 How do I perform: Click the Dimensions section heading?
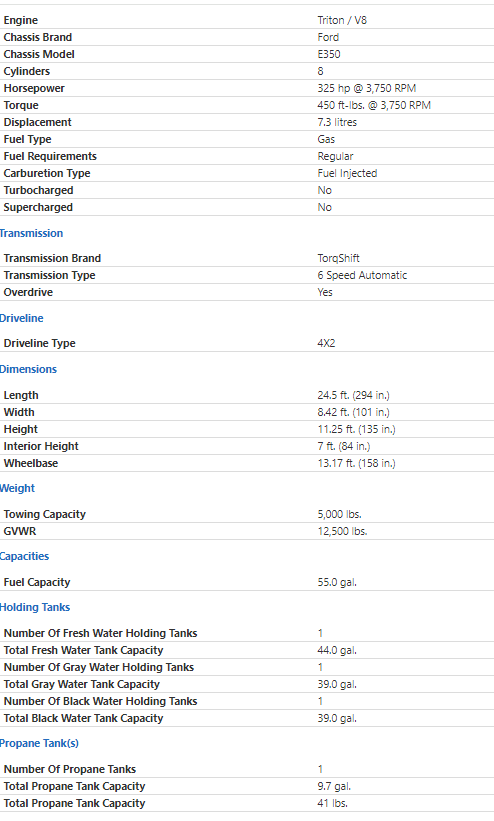tap(28, 369)
